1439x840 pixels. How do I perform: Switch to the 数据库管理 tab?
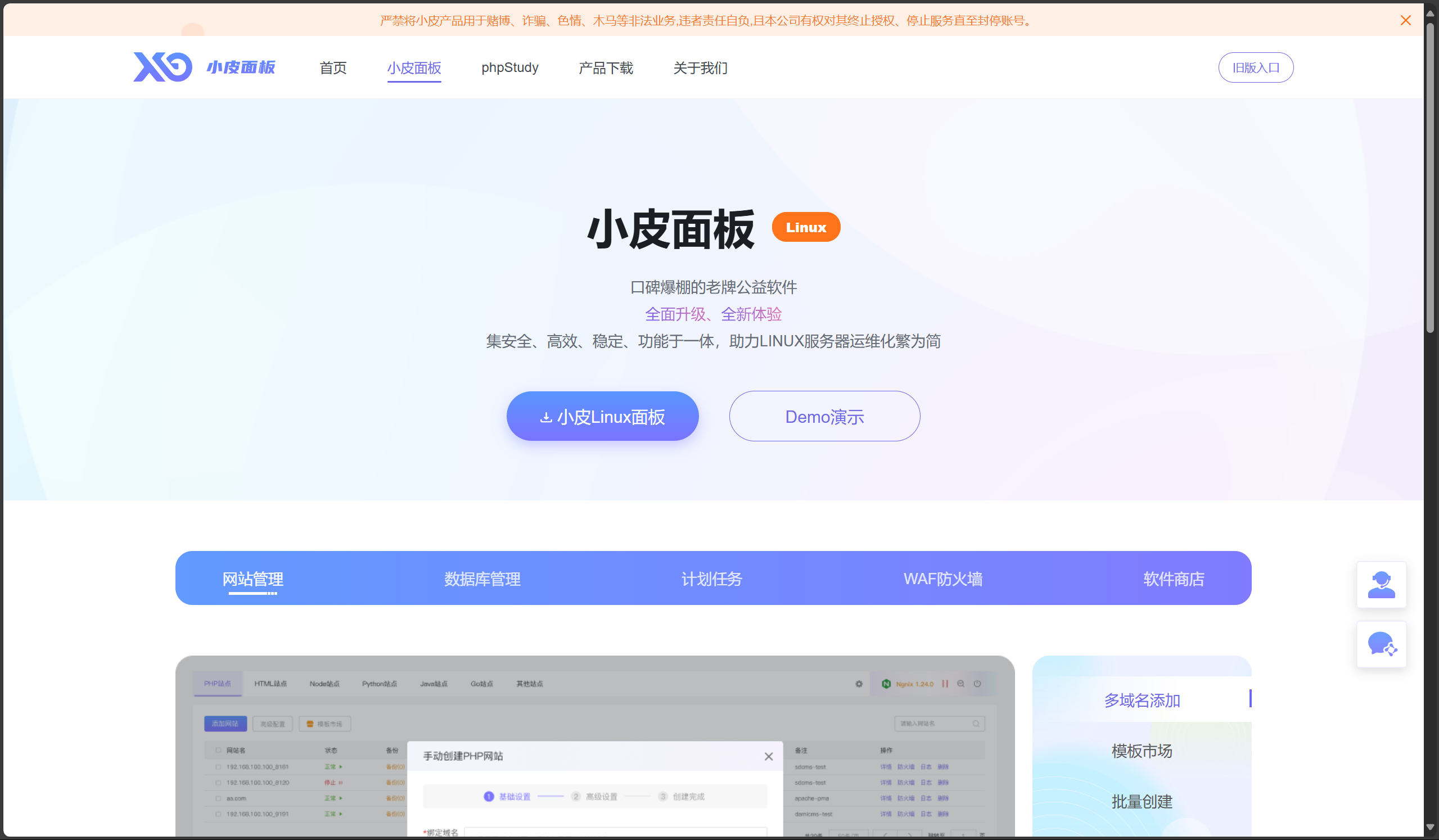(x=482, y=579)
